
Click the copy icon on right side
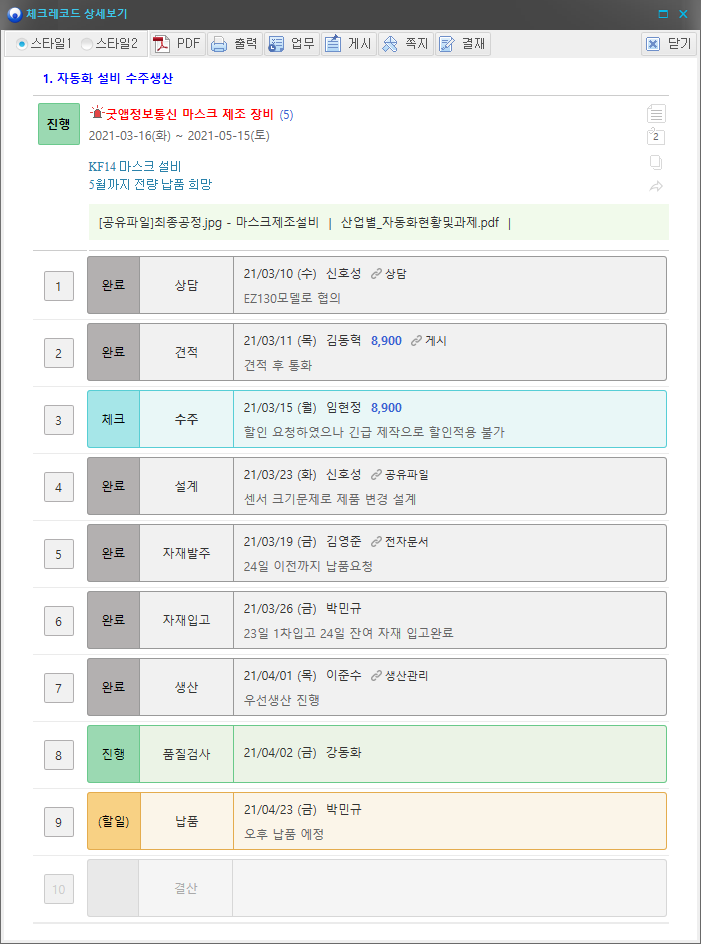click(656, 162)
